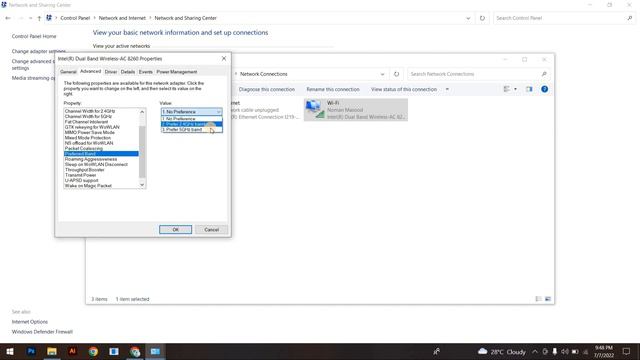Switch to the Events tab

[x=145, y=72]
